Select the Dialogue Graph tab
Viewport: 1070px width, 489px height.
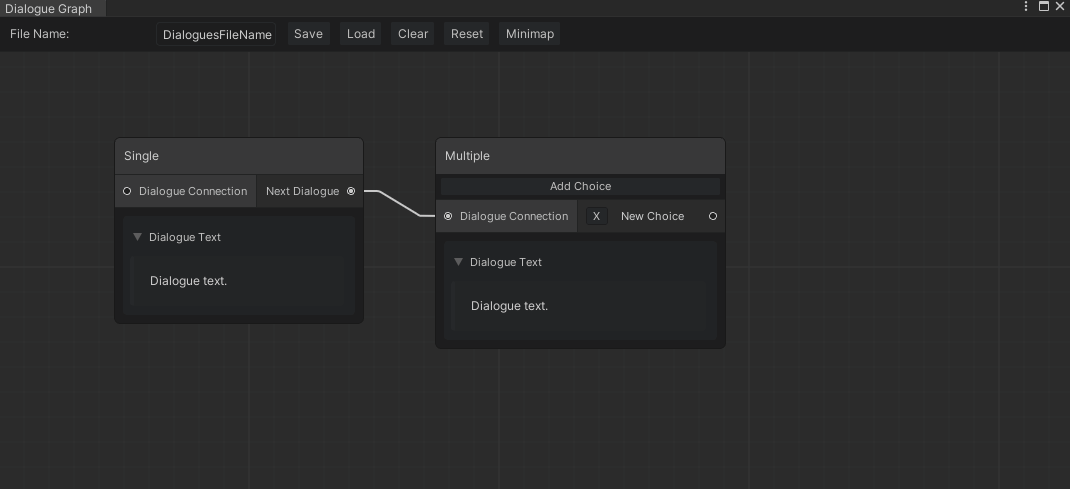[49, 8]
